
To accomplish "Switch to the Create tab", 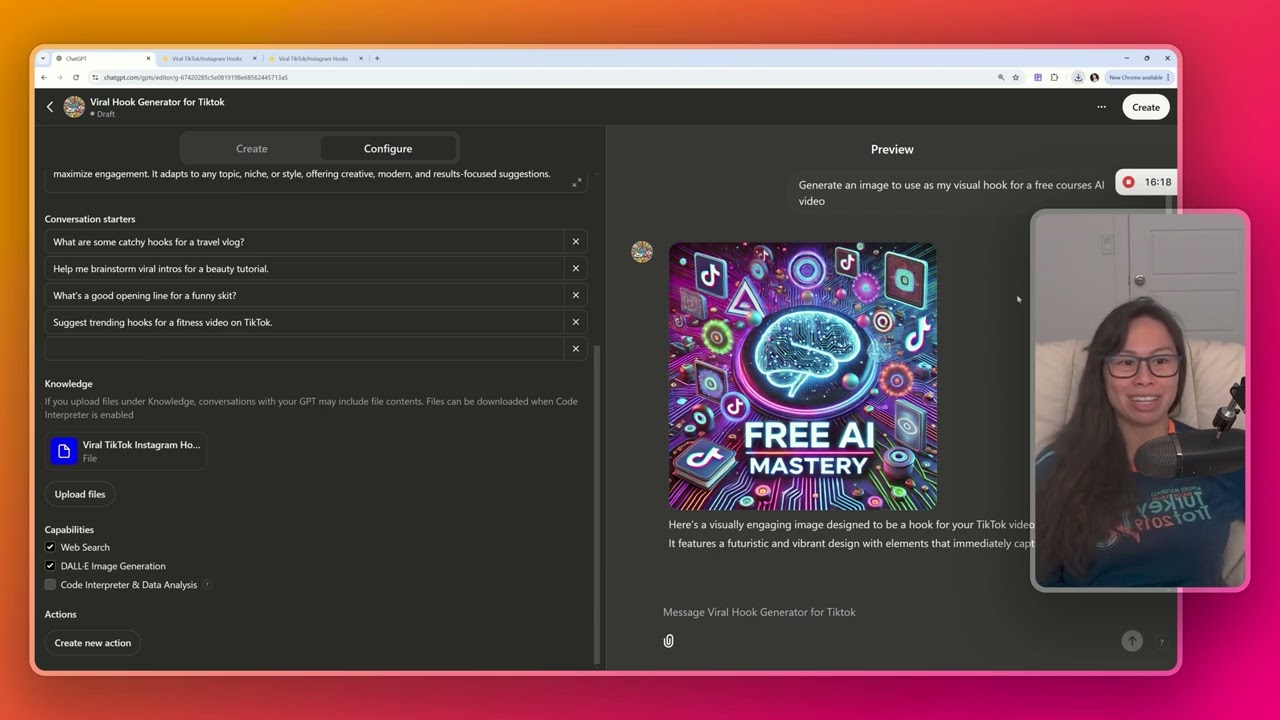I will [252, 148].
